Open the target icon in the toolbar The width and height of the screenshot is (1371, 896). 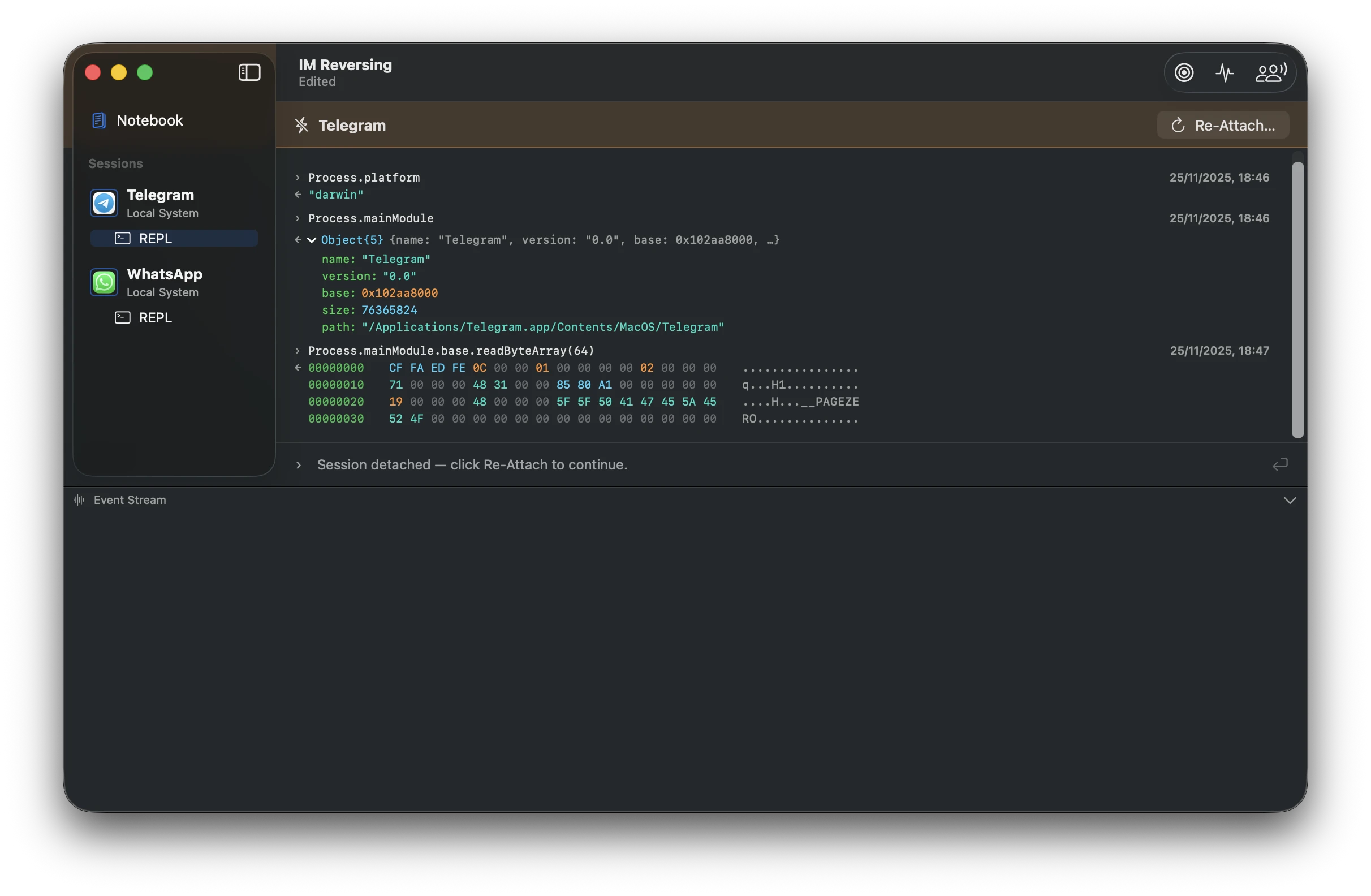click(1184, 72)
